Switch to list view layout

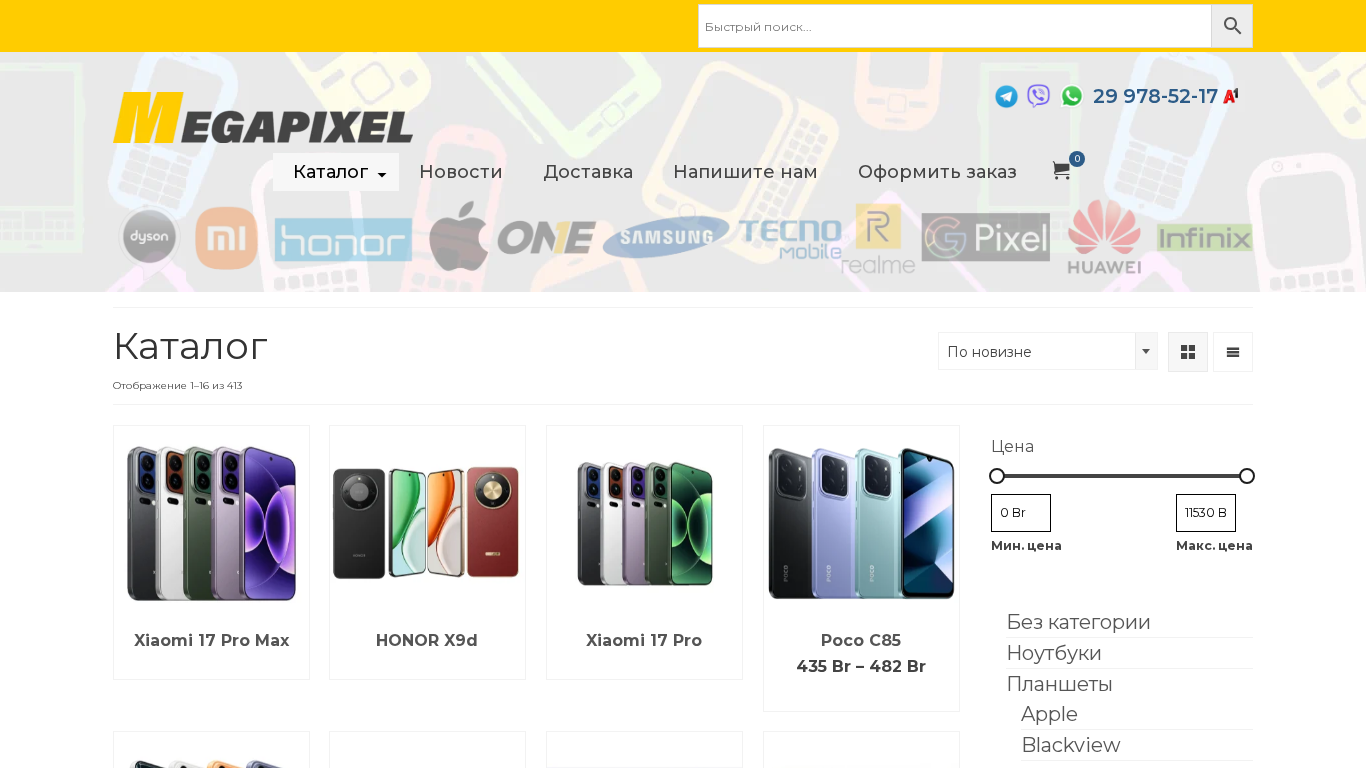coord(1233,352)
